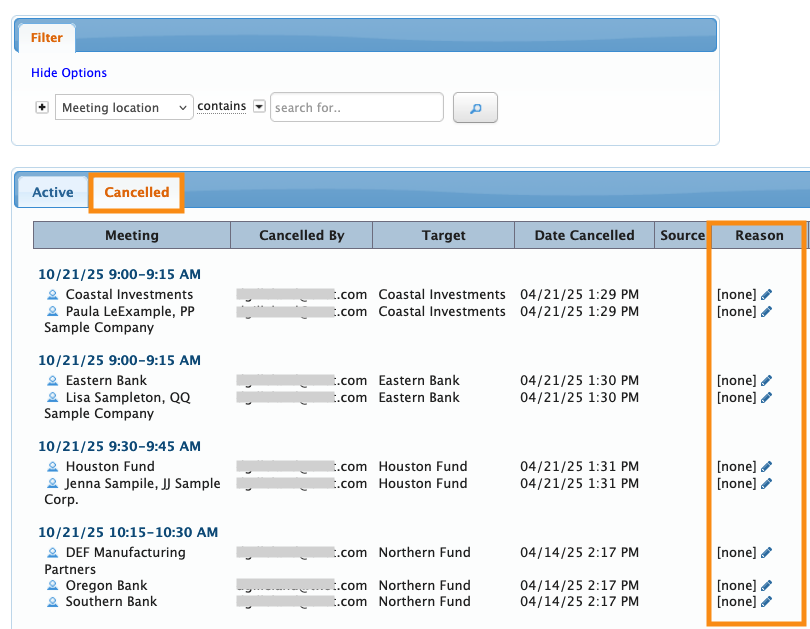
Task: Click '04/14/25 2:17 PM' in Southern Bank row
Action: click(580, 602)
